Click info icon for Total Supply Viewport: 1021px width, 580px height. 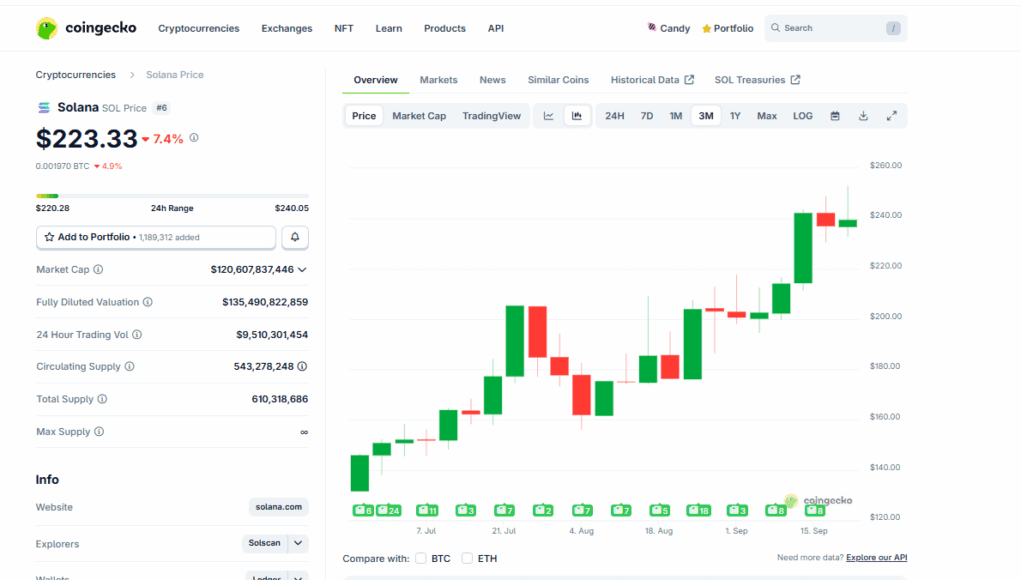coord(102,399)
